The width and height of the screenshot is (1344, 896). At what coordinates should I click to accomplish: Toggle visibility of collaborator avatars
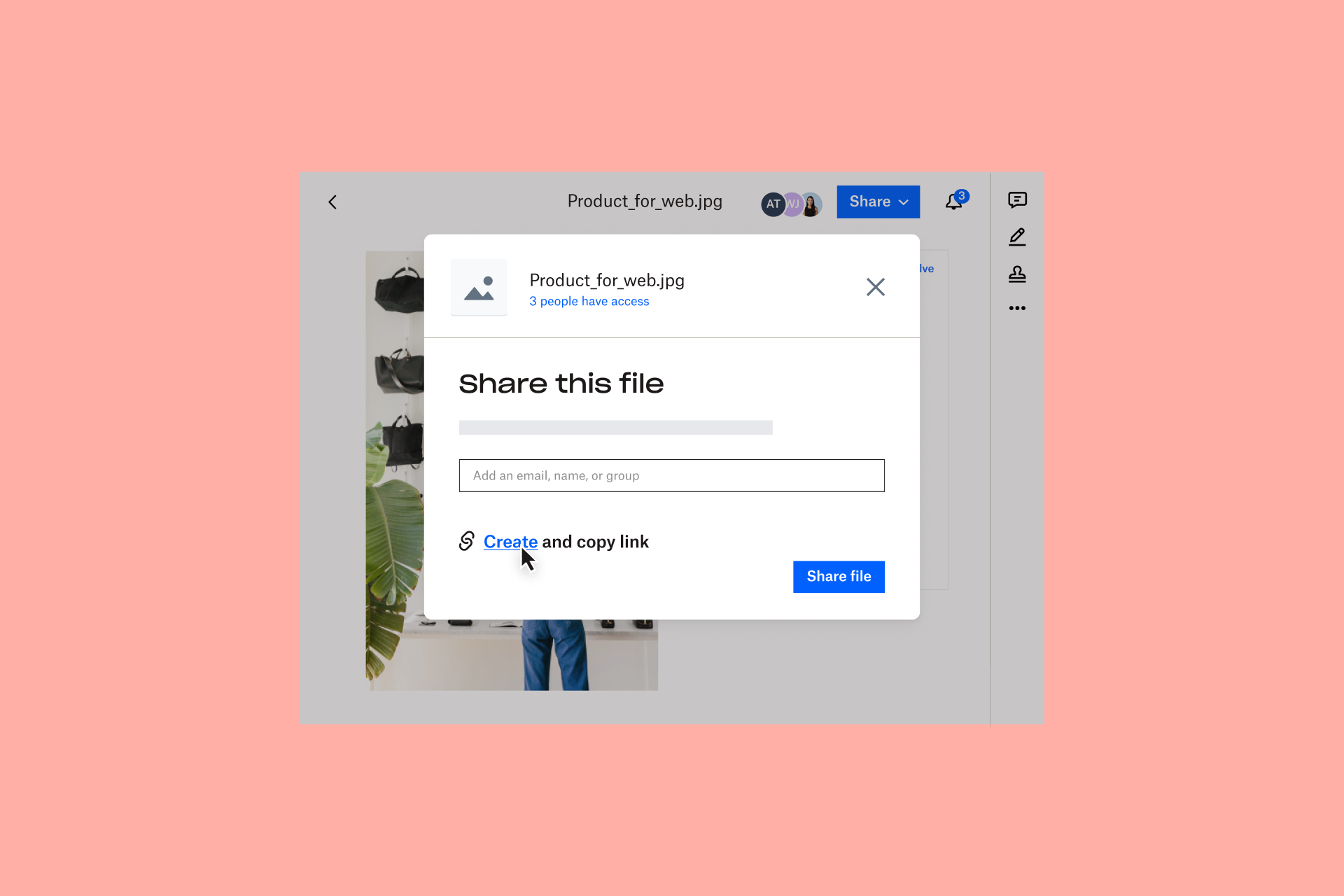(x=791, y=201)
